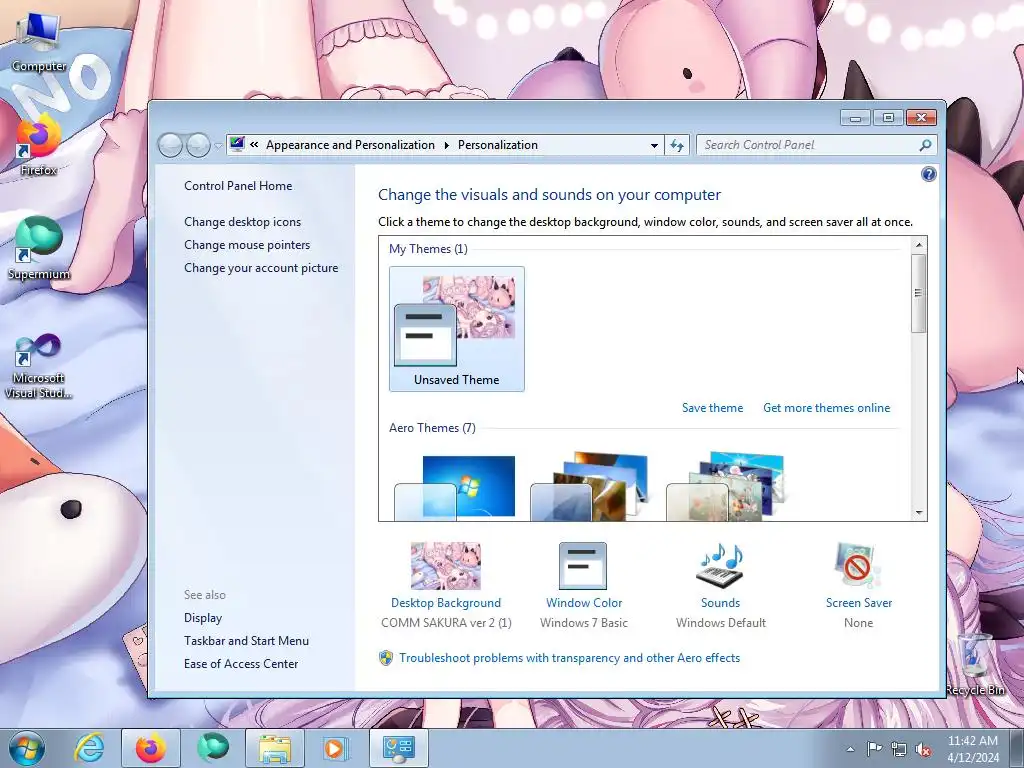
Task: Click the Forward navigation arrow
Action: click(198, 145)
